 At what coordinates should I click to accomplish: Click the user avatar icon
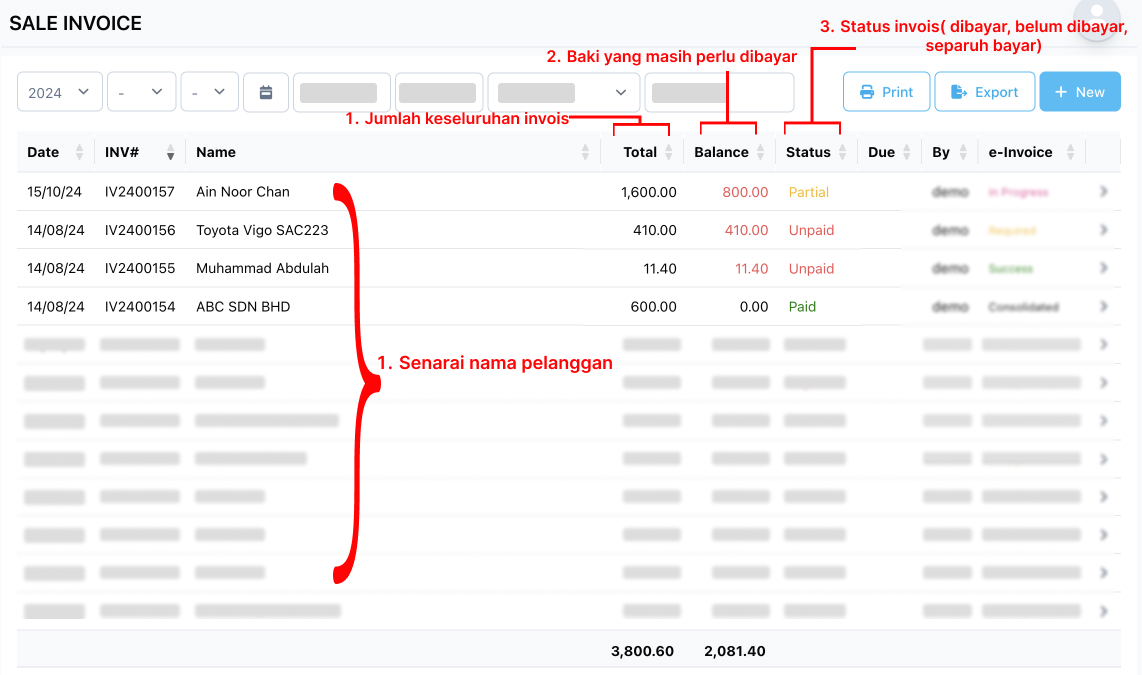pyautogui.click(x=1096, y=18)
